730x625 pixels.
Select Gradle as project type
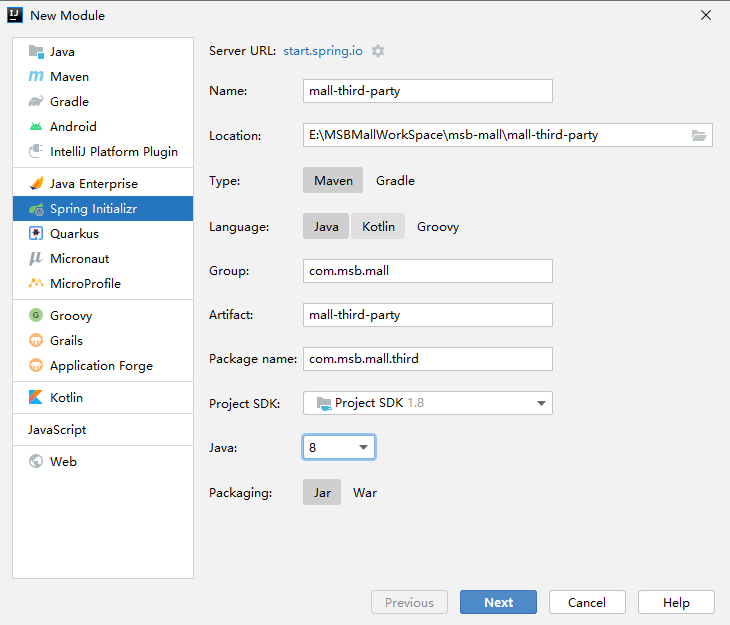pos(395,180)
